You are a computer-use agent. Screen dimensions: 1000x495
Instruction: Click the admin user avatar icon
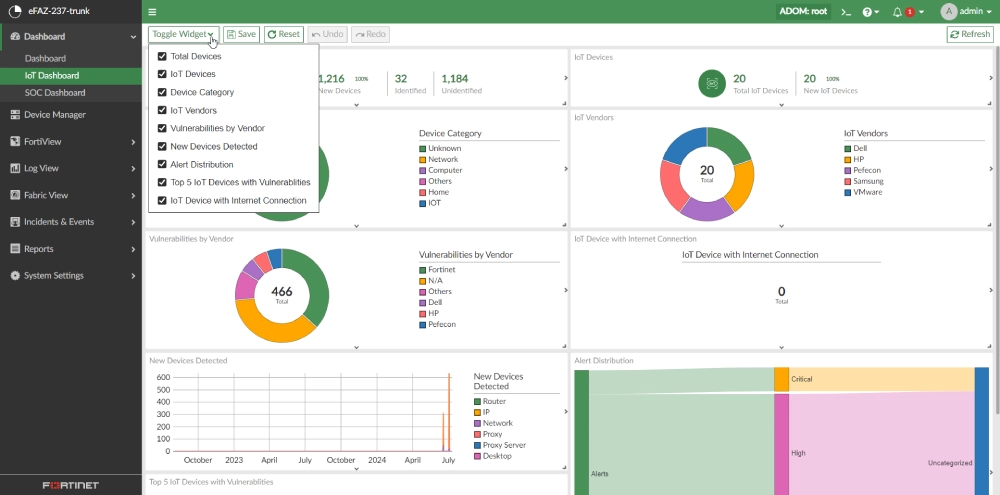pos(948,12)
